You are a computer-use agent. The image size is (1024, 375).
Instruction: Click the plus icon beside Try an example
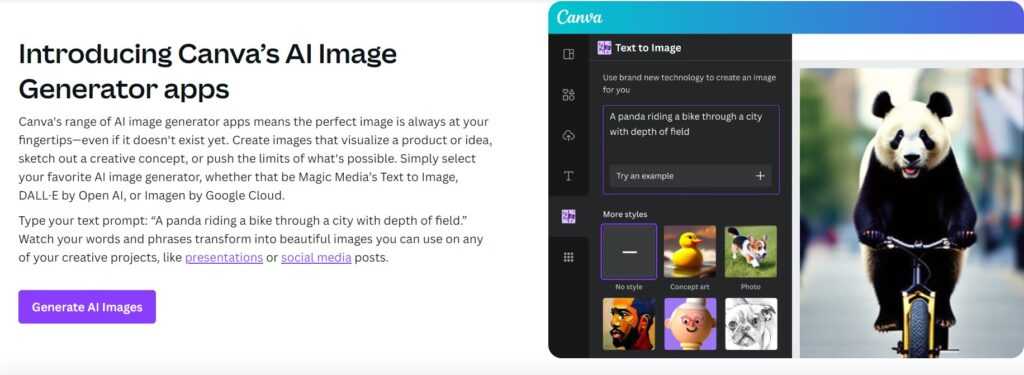pyautogui.click(x=760, y=176)
